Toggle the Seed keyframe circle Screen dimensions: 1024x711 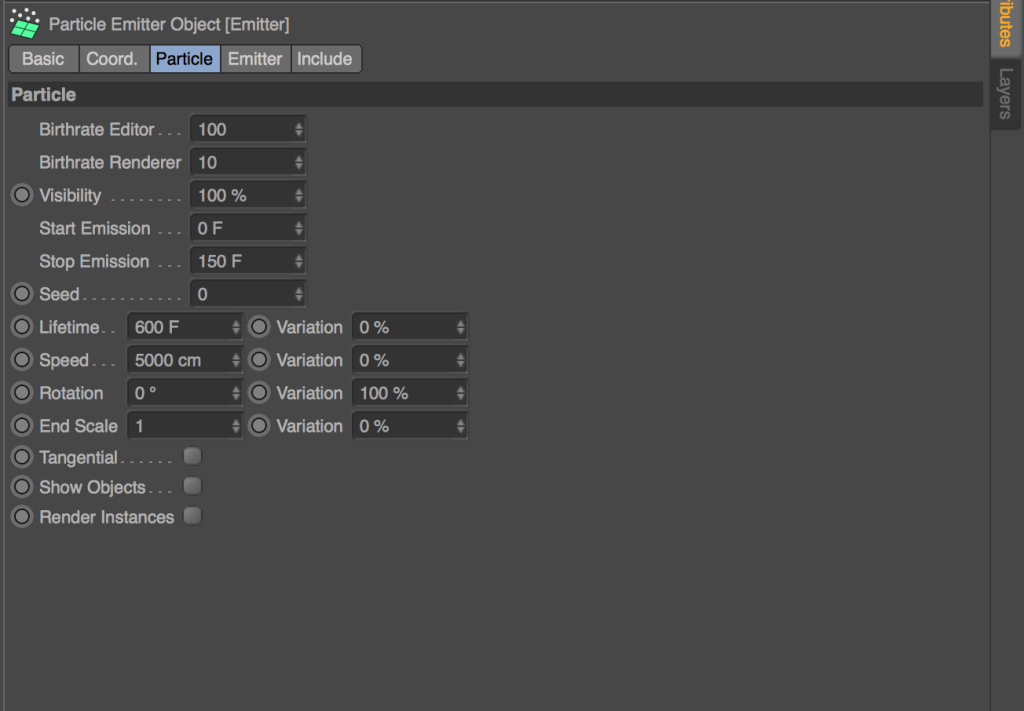pos(22,294)
